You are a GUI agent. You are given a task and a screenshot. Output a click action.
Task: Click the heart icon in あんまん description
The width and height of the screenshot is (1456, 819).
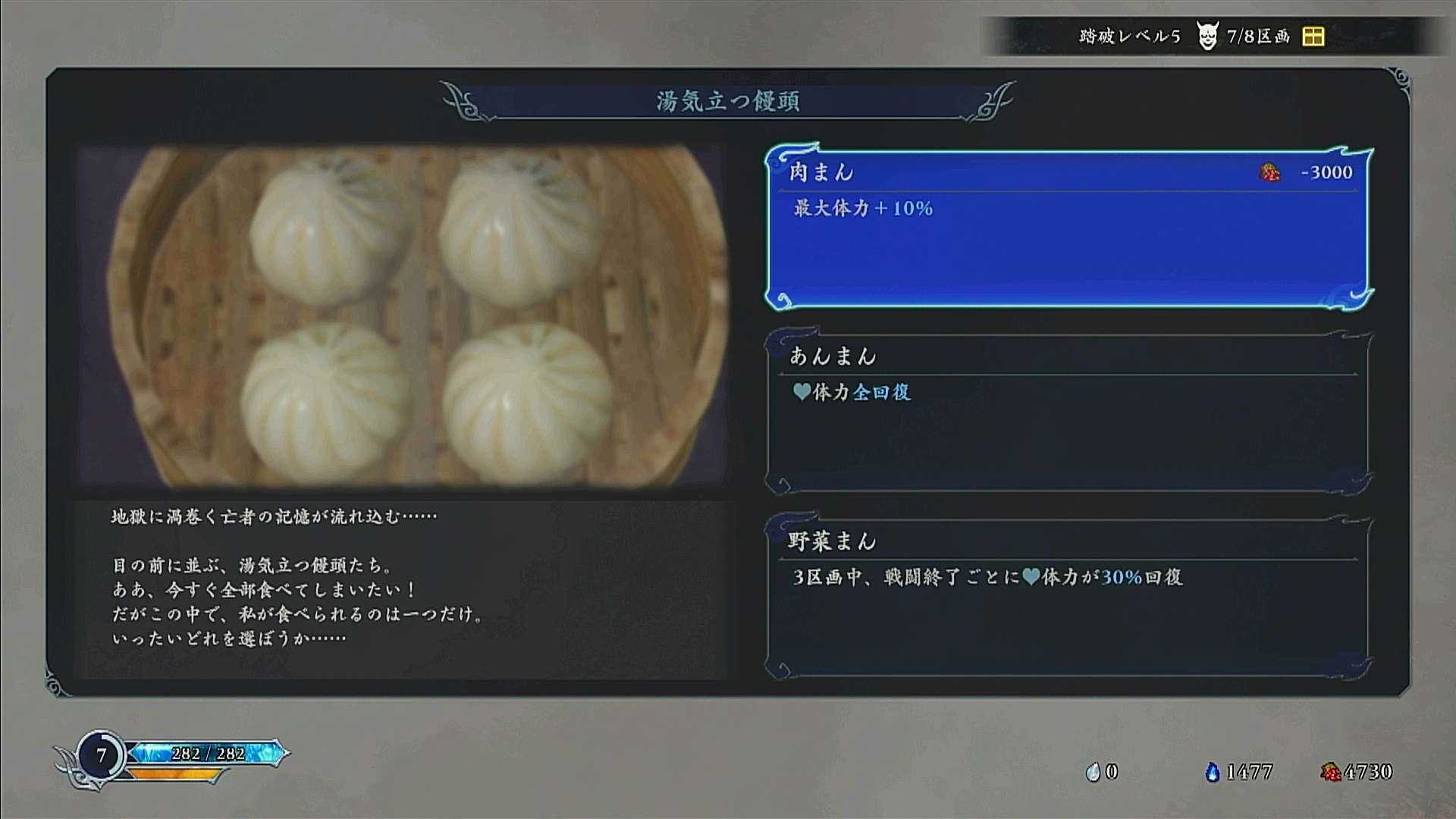(802, 392)
